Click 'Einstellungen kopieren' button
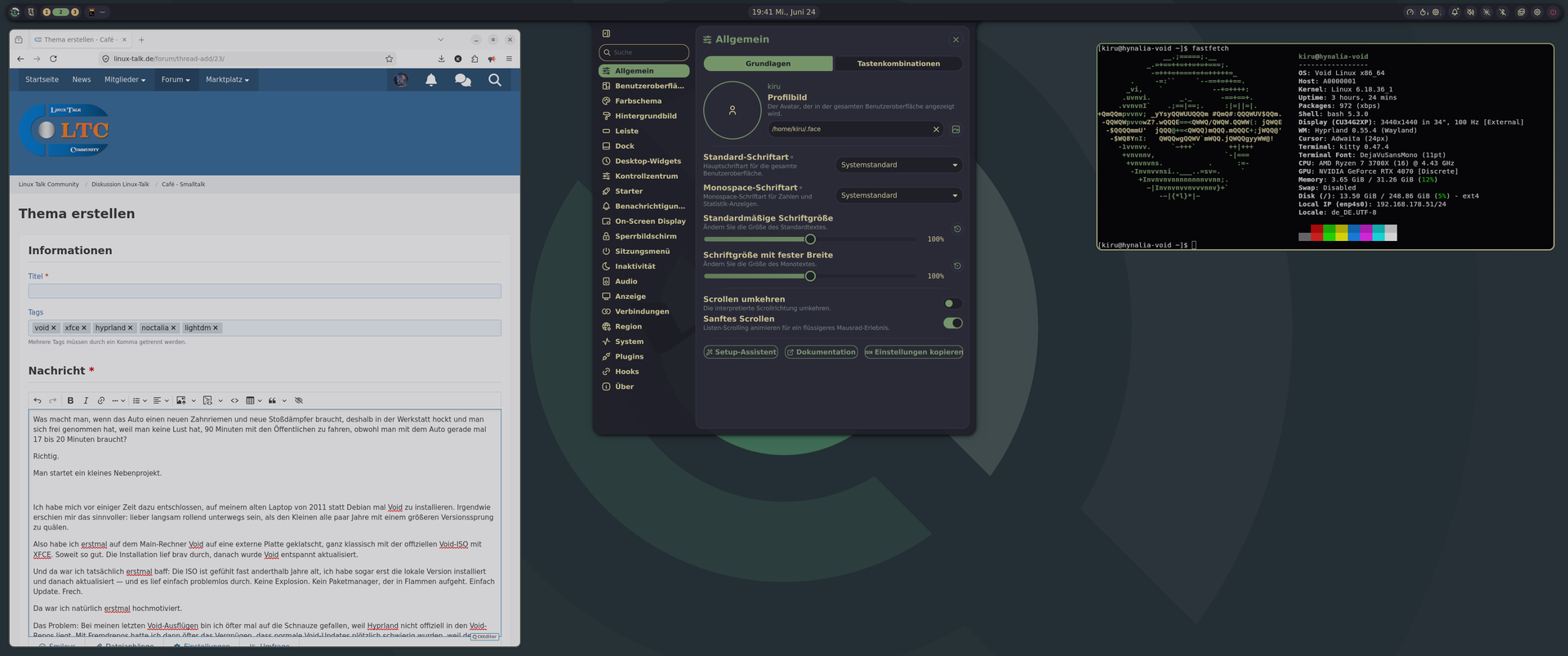 tap(914, 352)
